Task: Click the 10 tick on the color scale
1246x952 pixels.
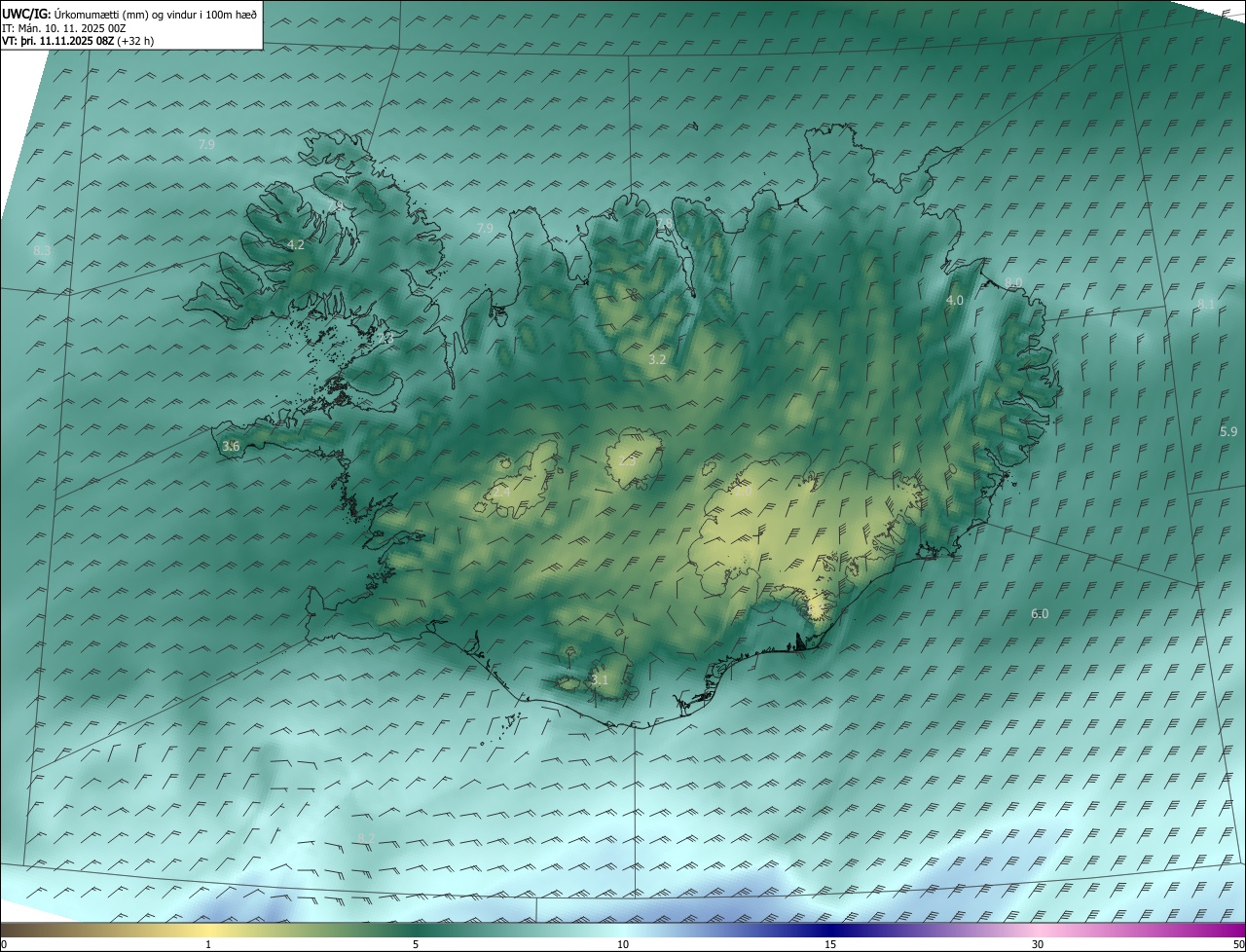Action: tap(623, 945)
